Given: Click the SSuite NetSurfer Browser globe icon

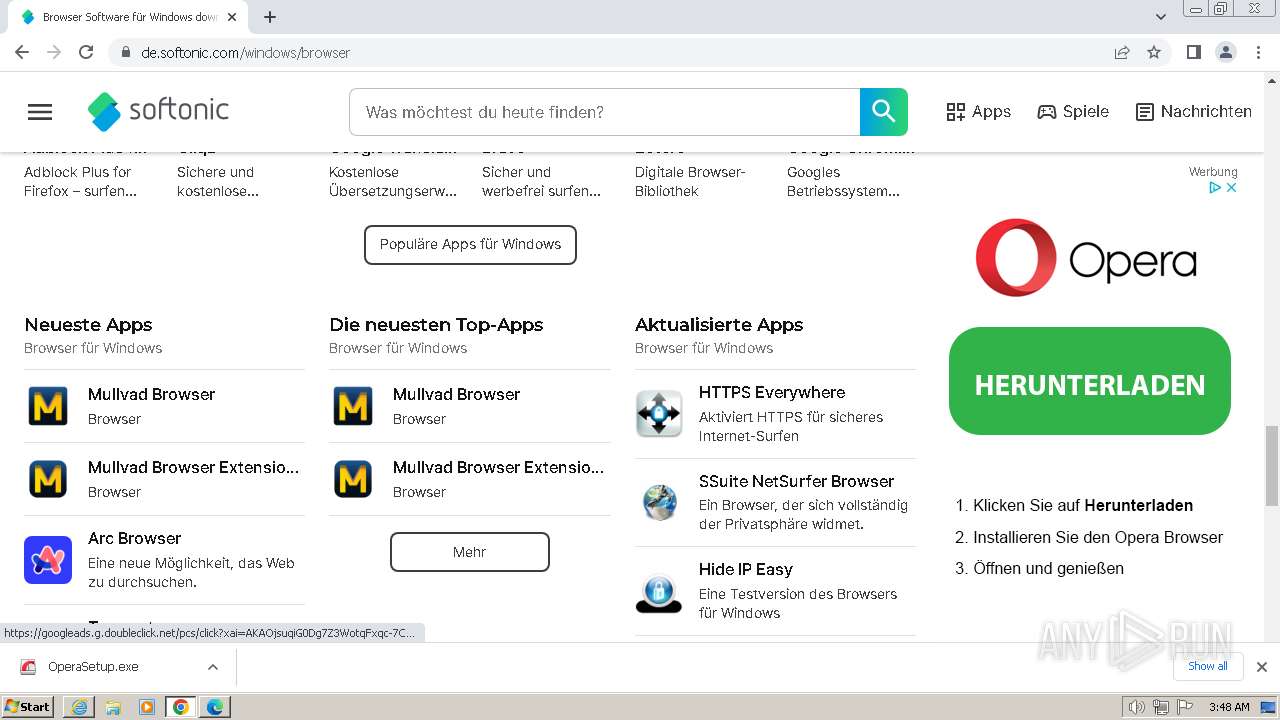Looking at the screenshot, I should pyautogui.click(x=659, y=502).
